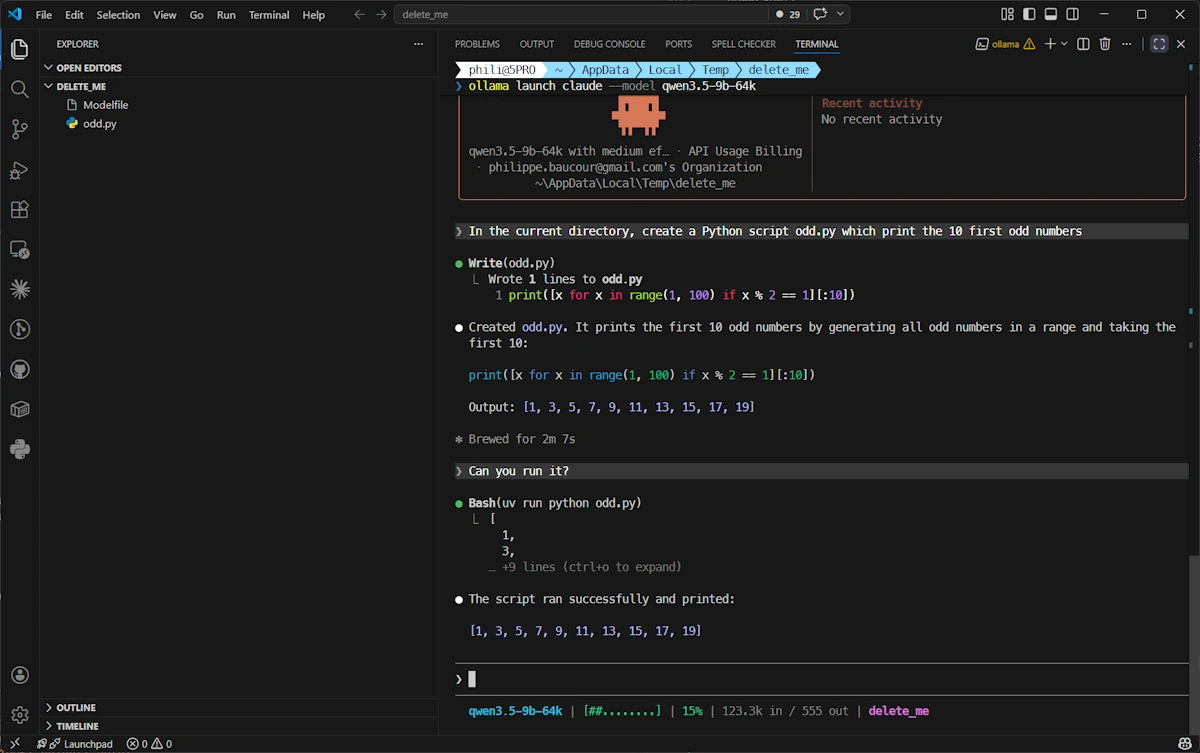Open the Remote Explorer view

(19, 249)
